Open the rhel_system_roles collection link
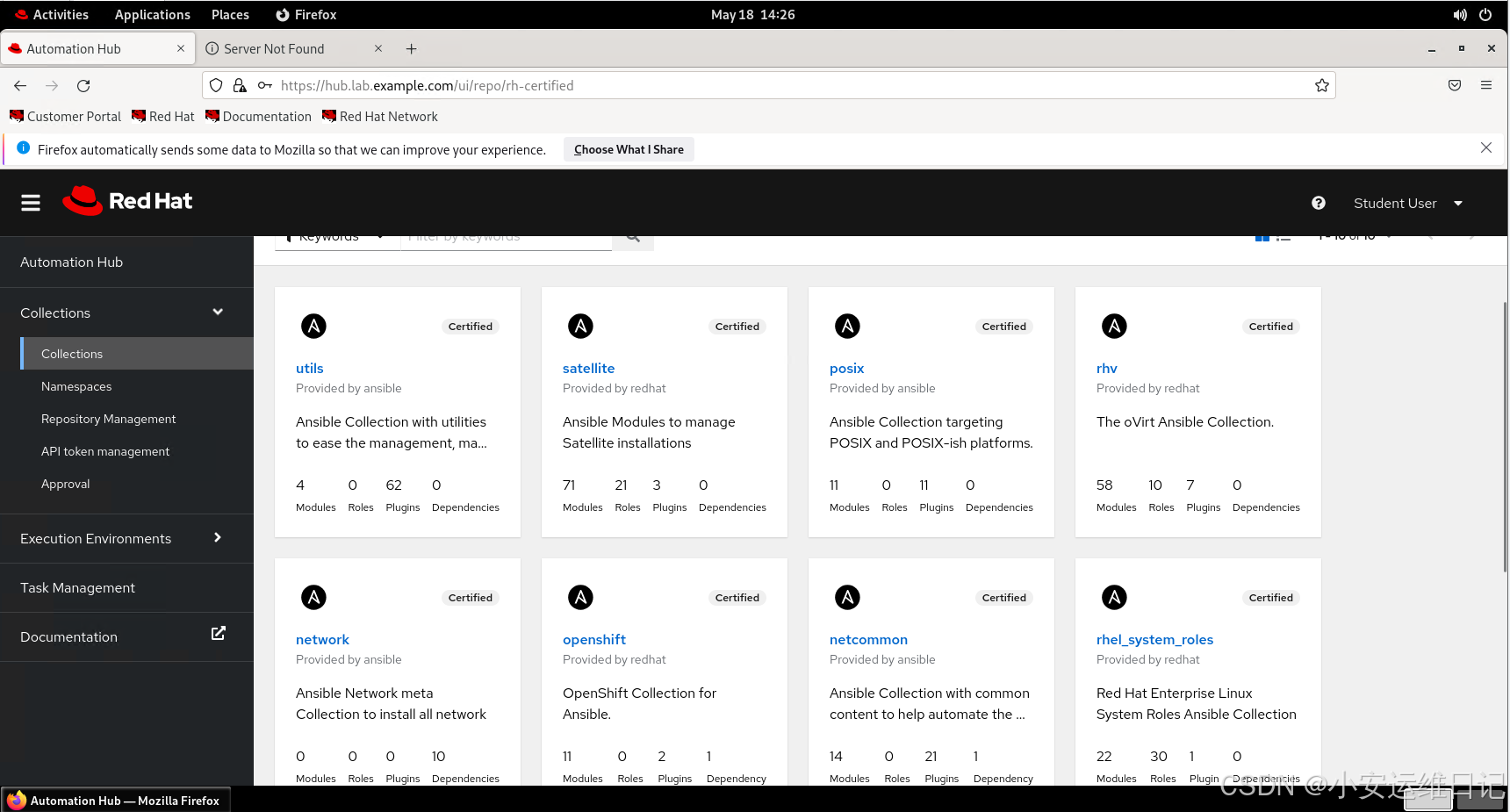 [1154, 640]
